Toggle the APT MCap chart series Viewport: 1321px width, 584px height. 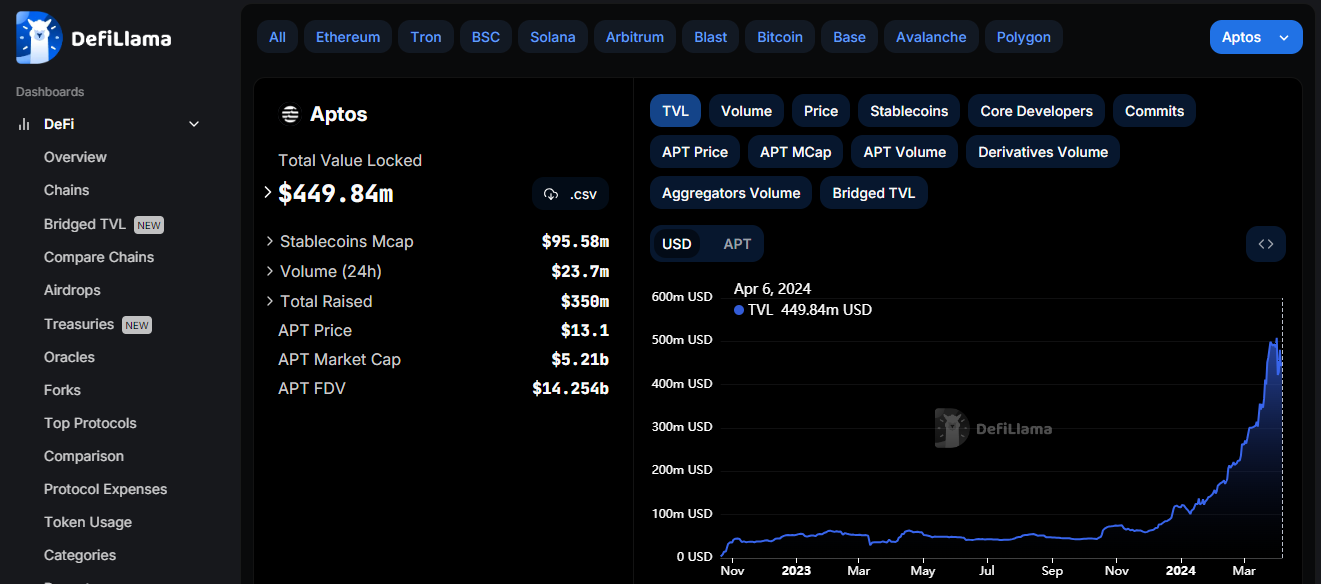click(795, 152)
